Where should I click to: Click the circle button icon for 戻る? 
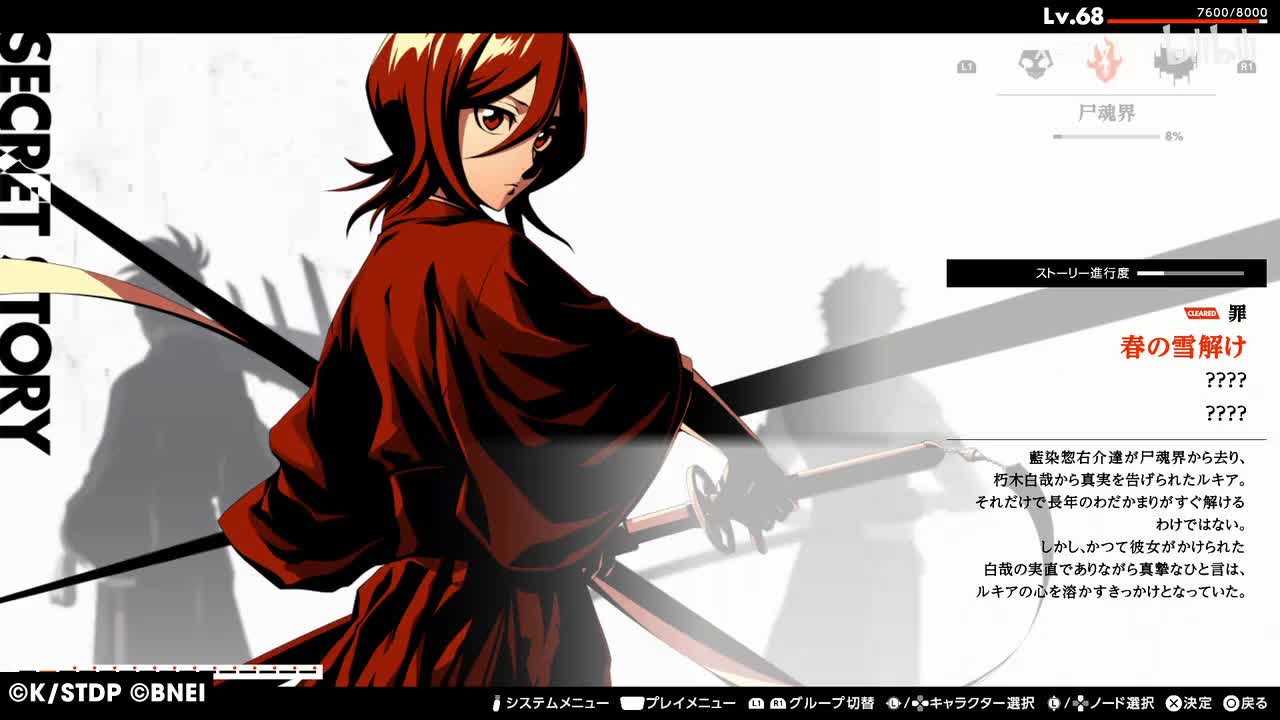point(1231,703)
